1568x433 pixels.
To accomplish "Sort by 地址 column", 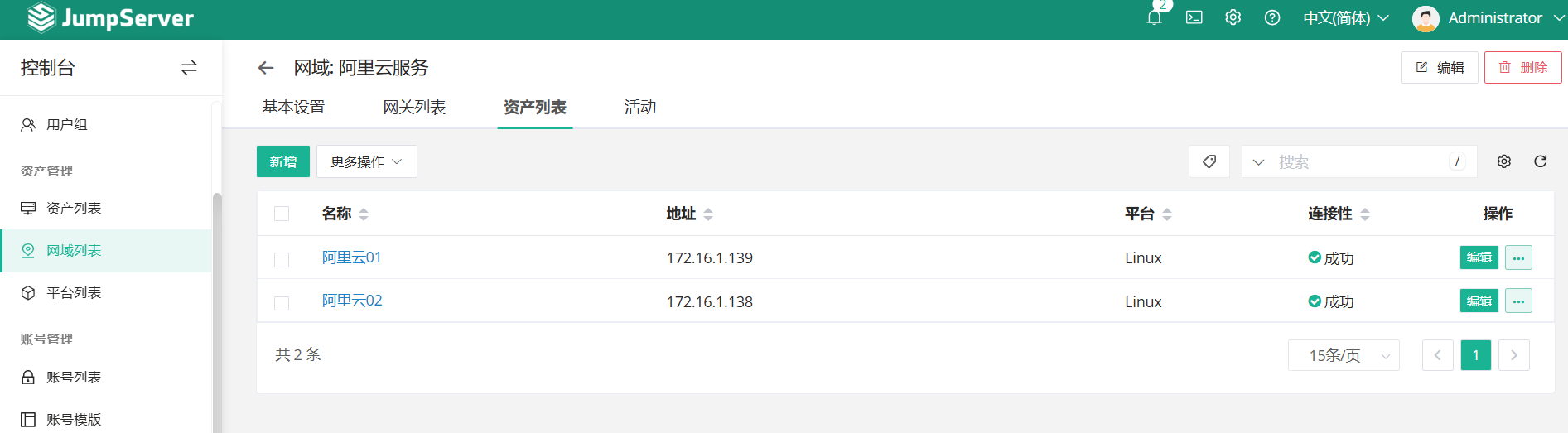I will (708, 214).
